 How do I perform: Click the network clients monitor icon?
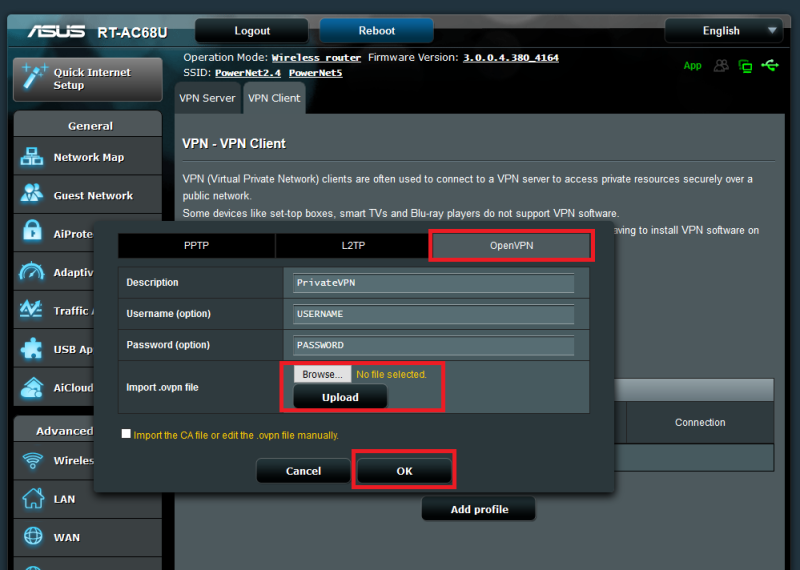745,66
